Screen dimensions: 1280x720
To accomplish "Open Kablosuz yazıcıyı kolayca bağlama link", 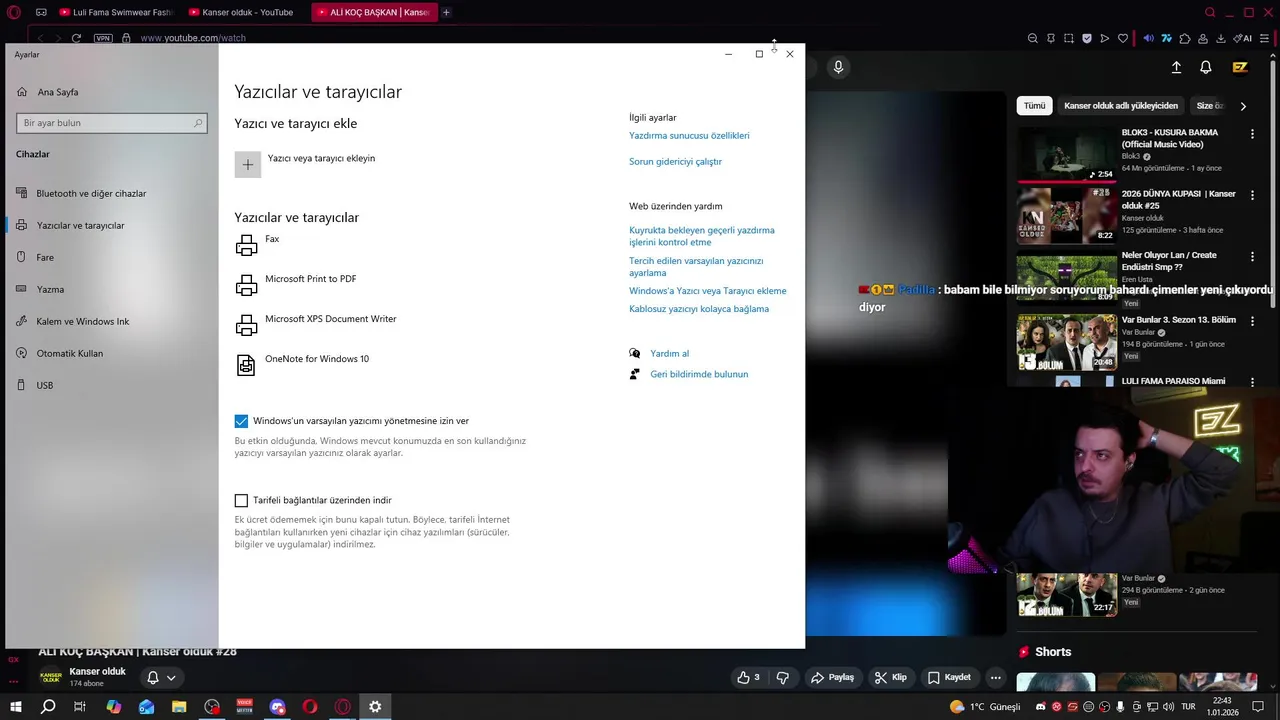I will click(x=699, y=309).
